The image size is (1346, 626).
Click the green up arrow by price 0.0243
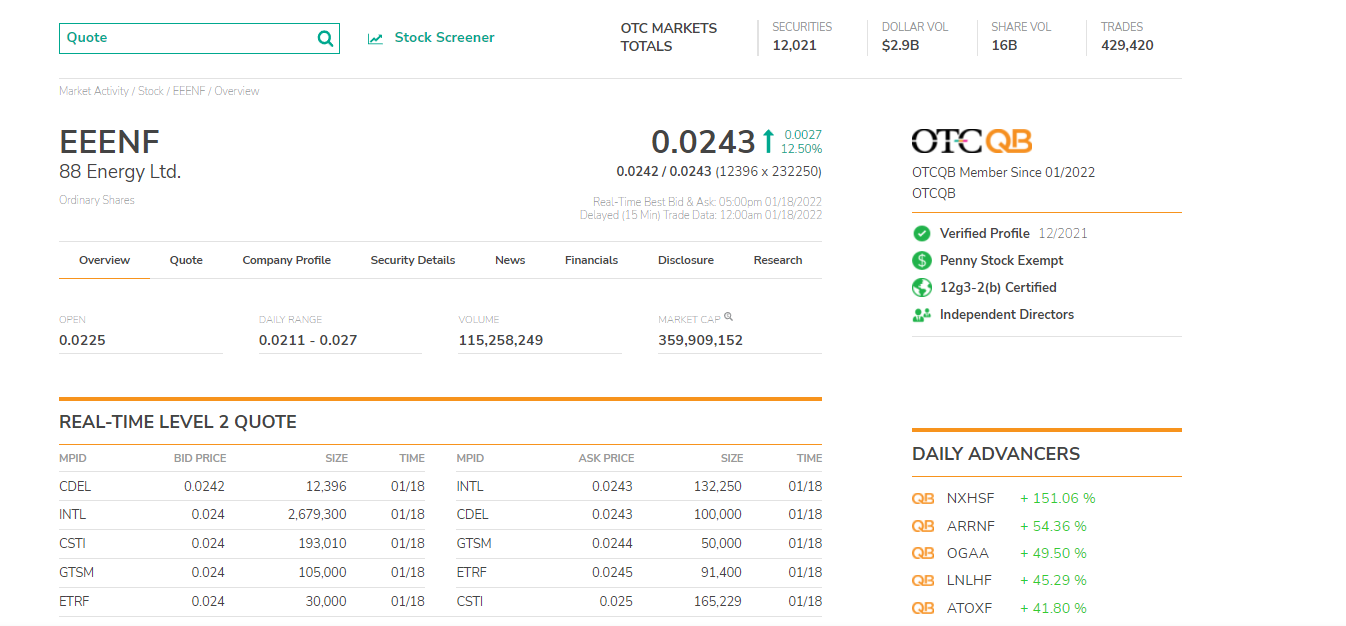pos(768,141)
